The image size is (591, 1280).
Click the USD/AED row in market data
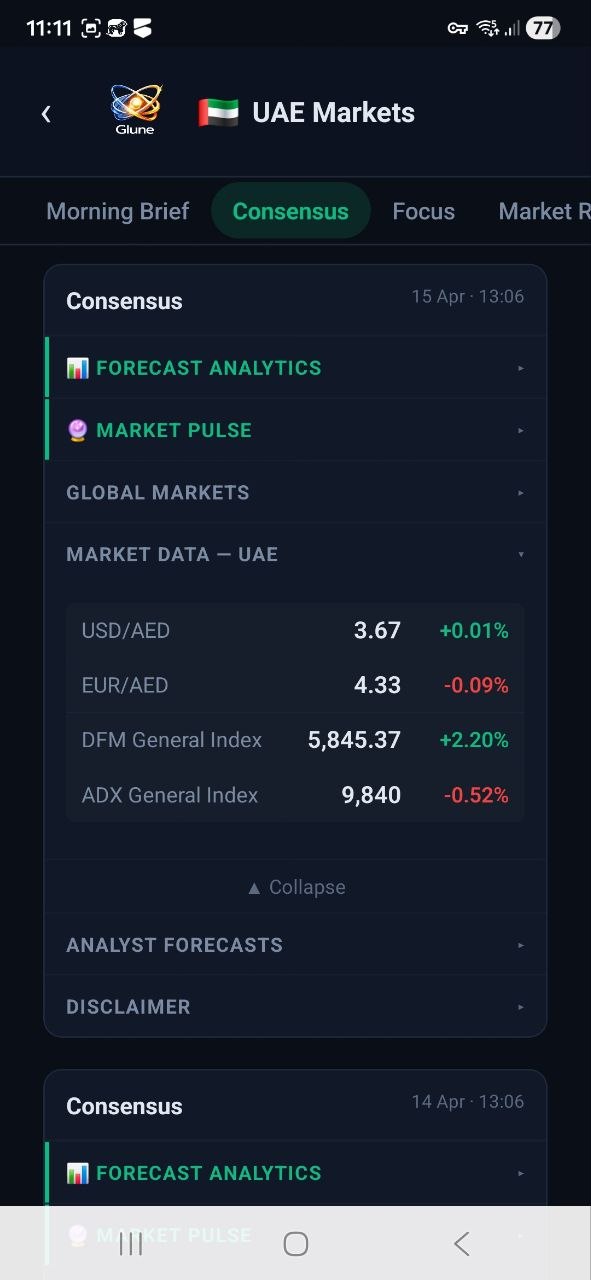pos(295,630)
